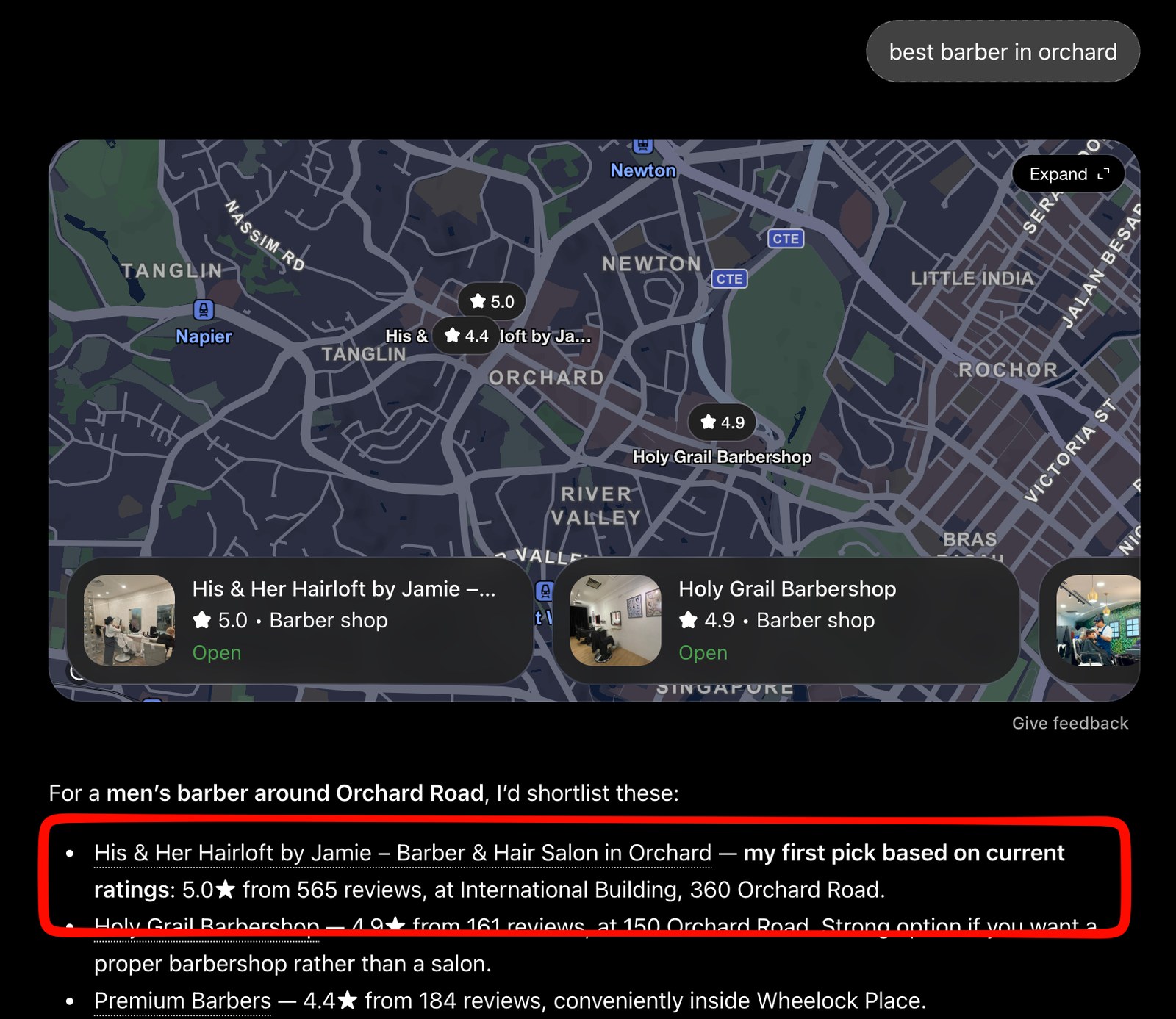The width and height of the screenshot is (1176, 1019).
Task: Click the NEWTON district label on map
Action: (652, 264)
